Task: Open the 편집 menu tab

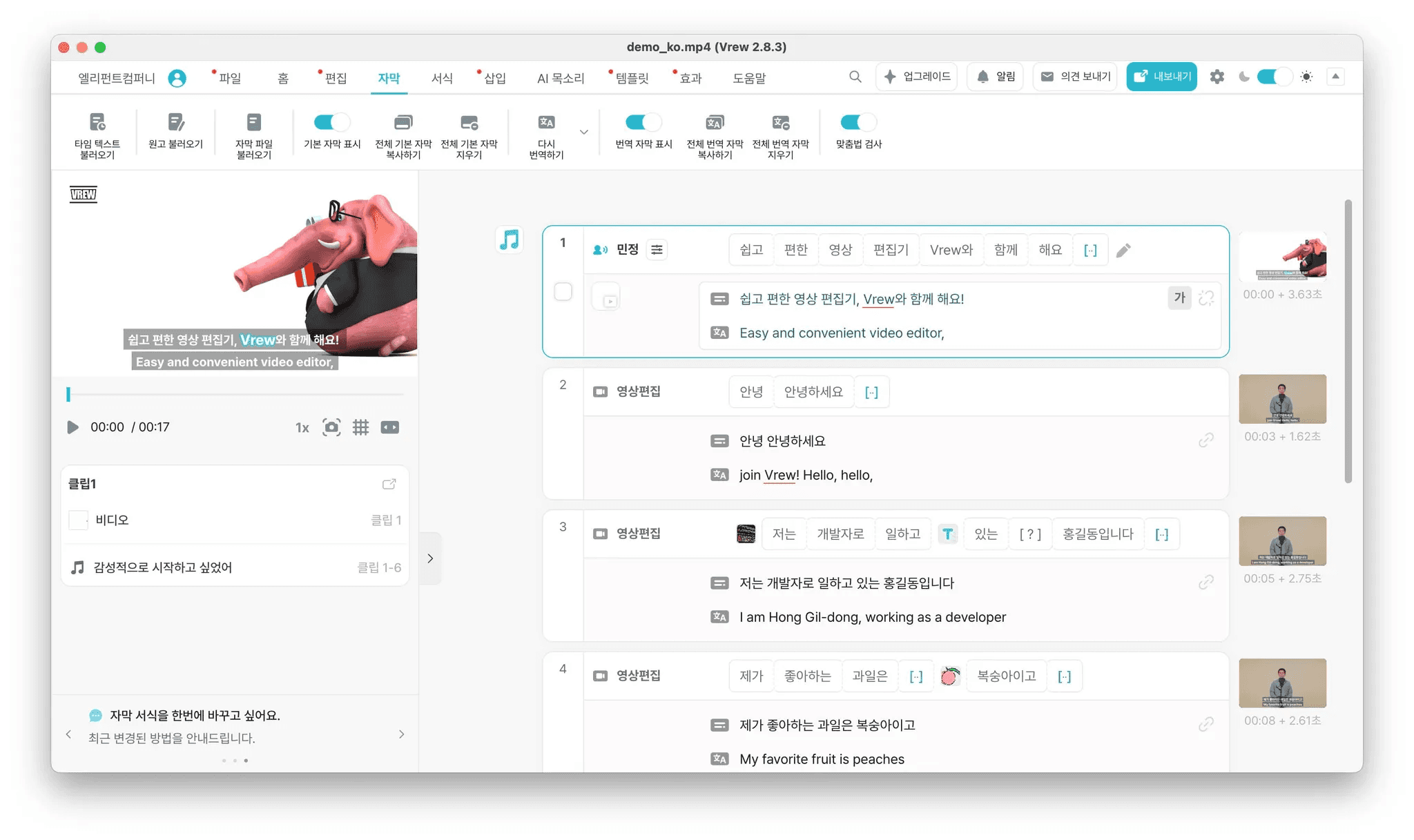Action: (x=336, y=78)
